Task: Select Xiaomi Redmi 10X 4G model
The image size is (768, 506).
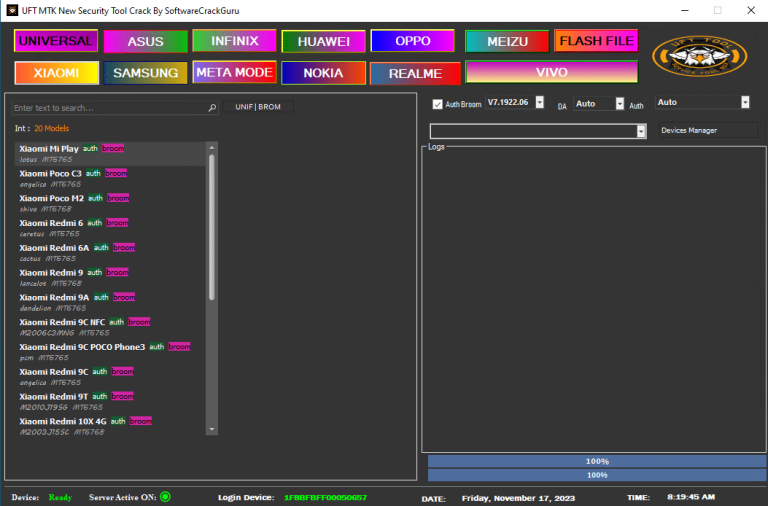Action: (x=111, y=426)
